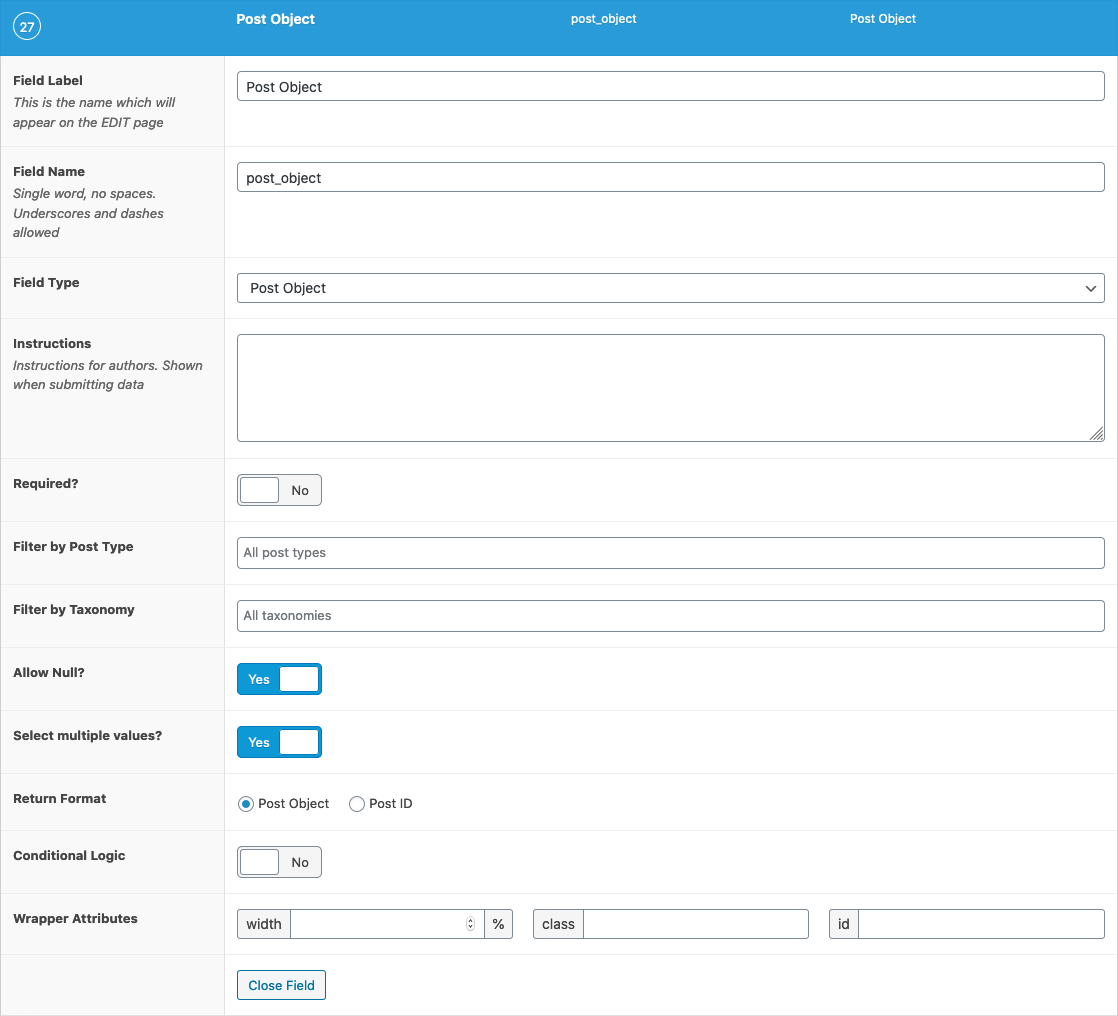Image resolution: width=1118 pixels, height=1016 pixels.
Task: Click the Wrapper Attributes row label
Action: pos(75,919)
